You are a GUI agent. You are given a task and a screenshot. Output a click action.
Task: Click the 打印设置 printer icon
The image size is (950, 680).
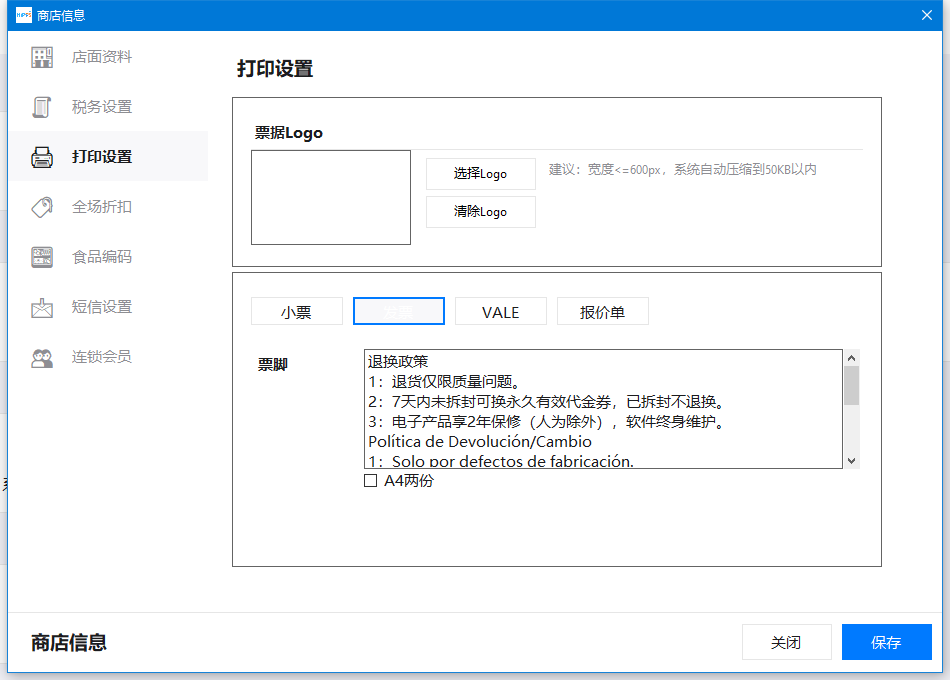click(42, 157)
